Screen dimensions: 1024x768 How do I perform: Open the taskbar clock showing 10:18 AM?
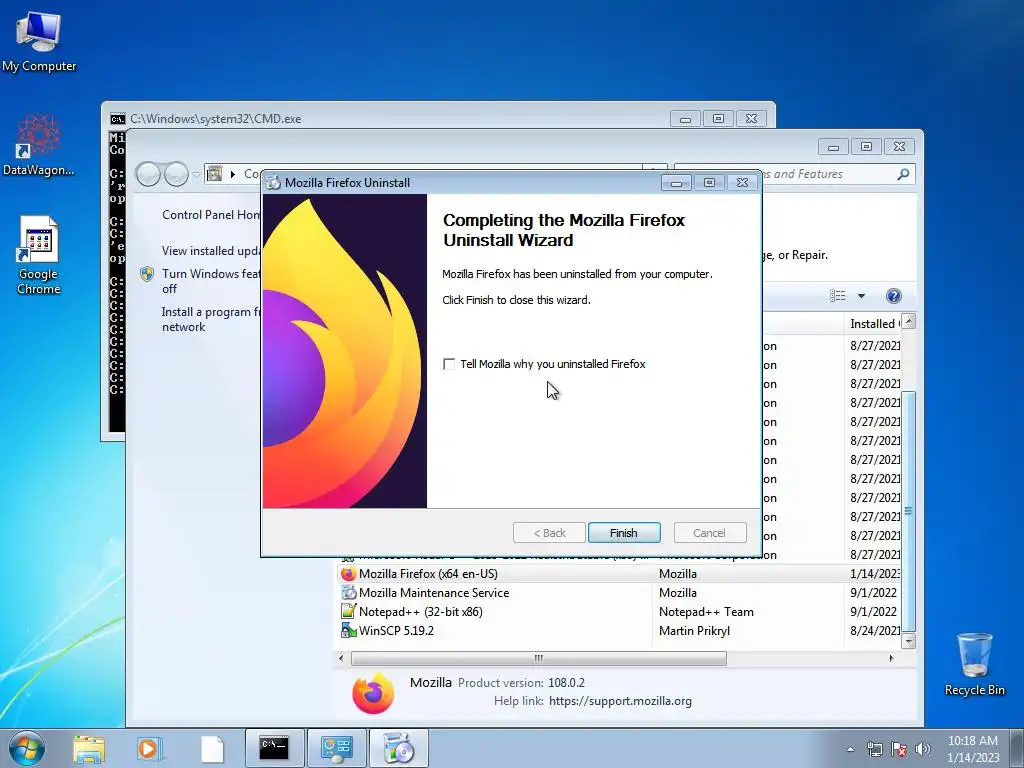tap(972, 748)
